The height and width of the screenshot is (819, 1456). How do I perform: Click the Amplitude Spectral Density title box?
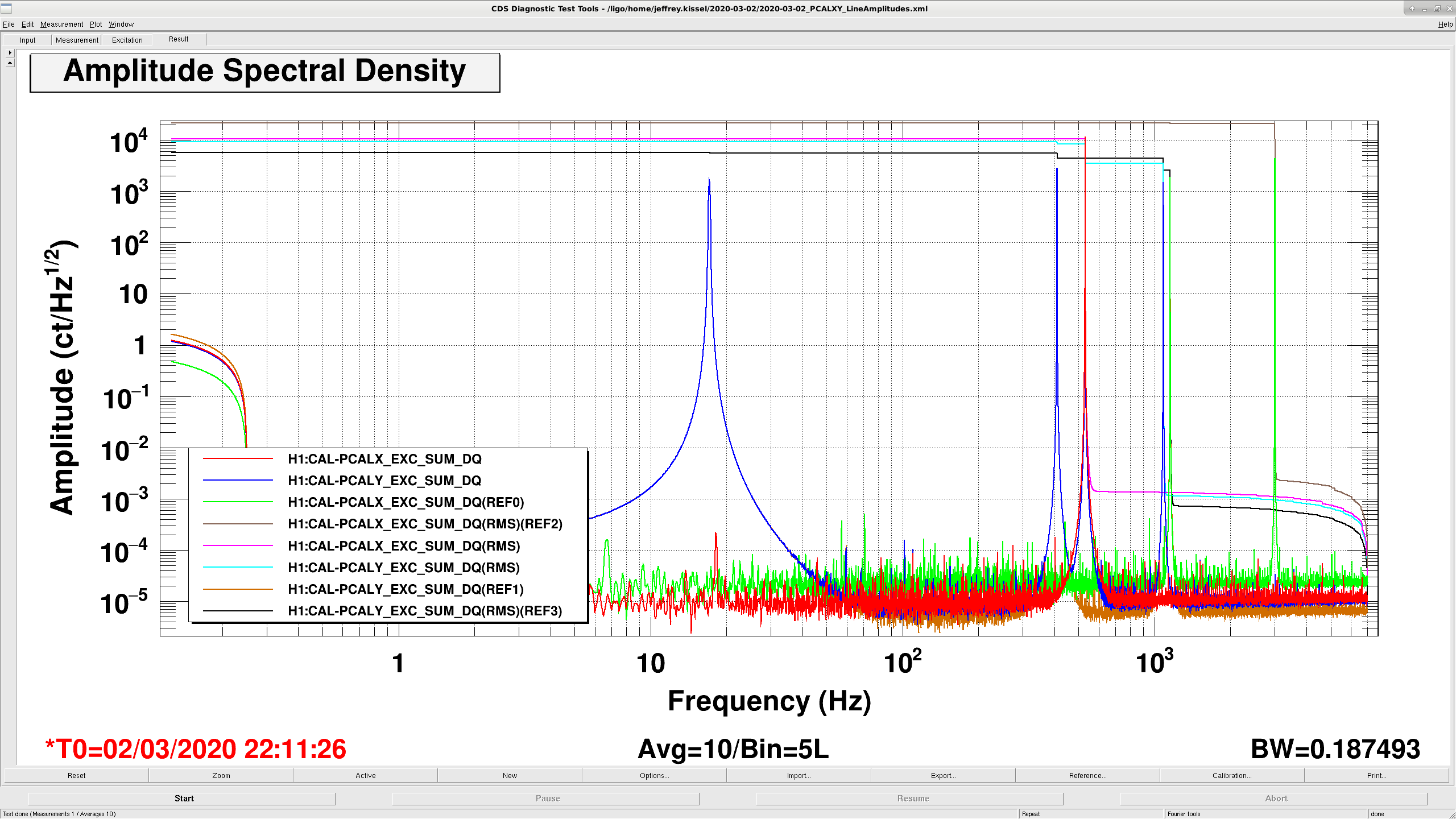click(x=265, y=72)
